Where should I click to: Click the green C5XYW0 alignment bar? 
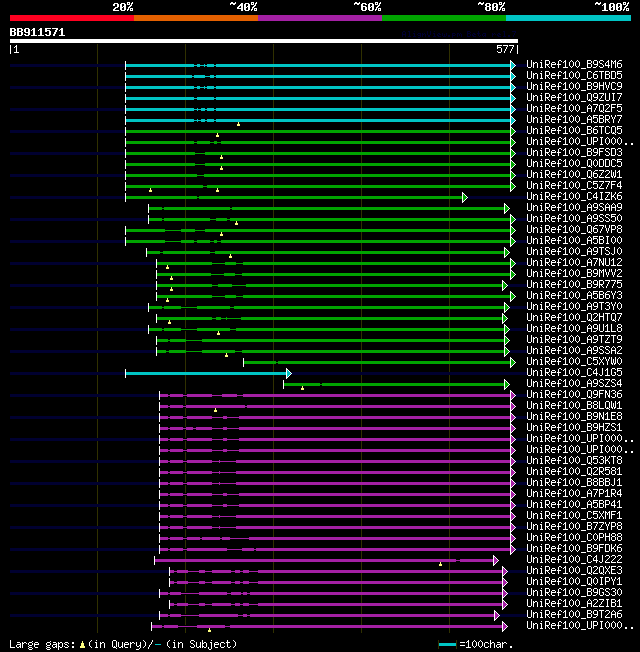coord(378,363)
